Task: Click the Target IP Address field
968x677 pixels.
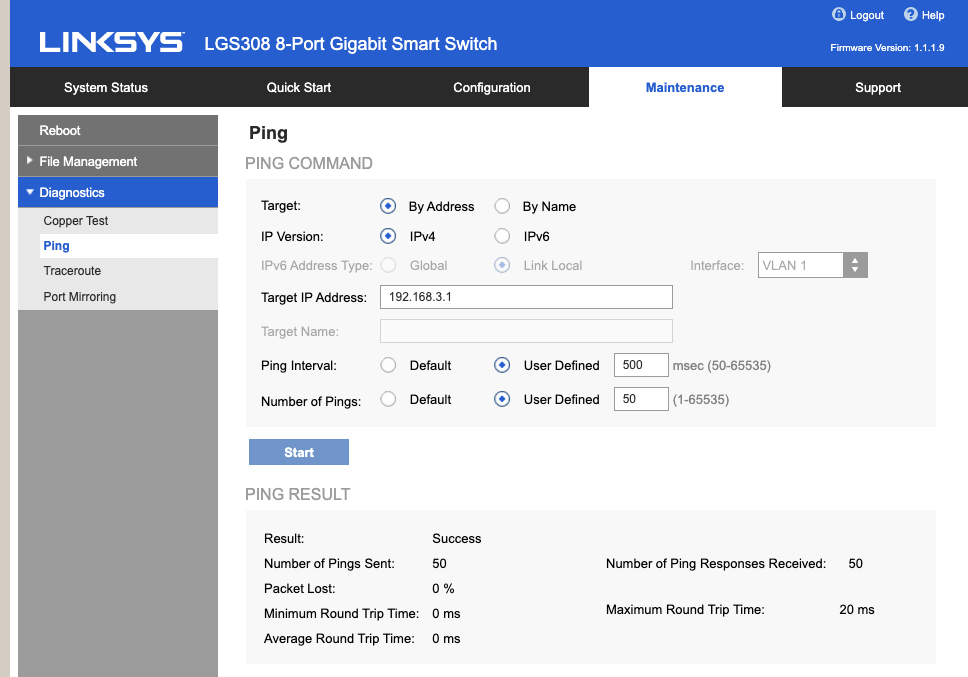Action: coord(526,297)
